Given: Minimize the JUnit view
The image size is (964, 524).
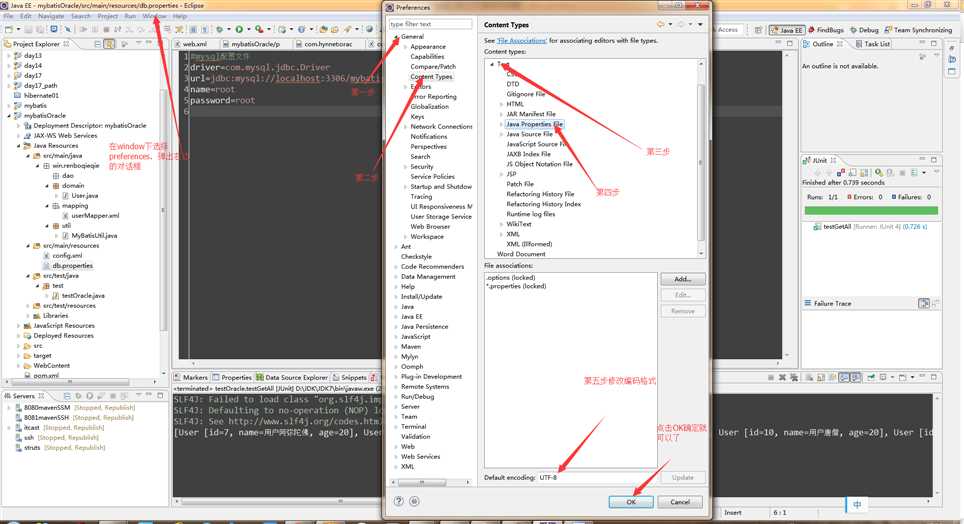Looking at the screenshot, I should [x=922, y=160].
